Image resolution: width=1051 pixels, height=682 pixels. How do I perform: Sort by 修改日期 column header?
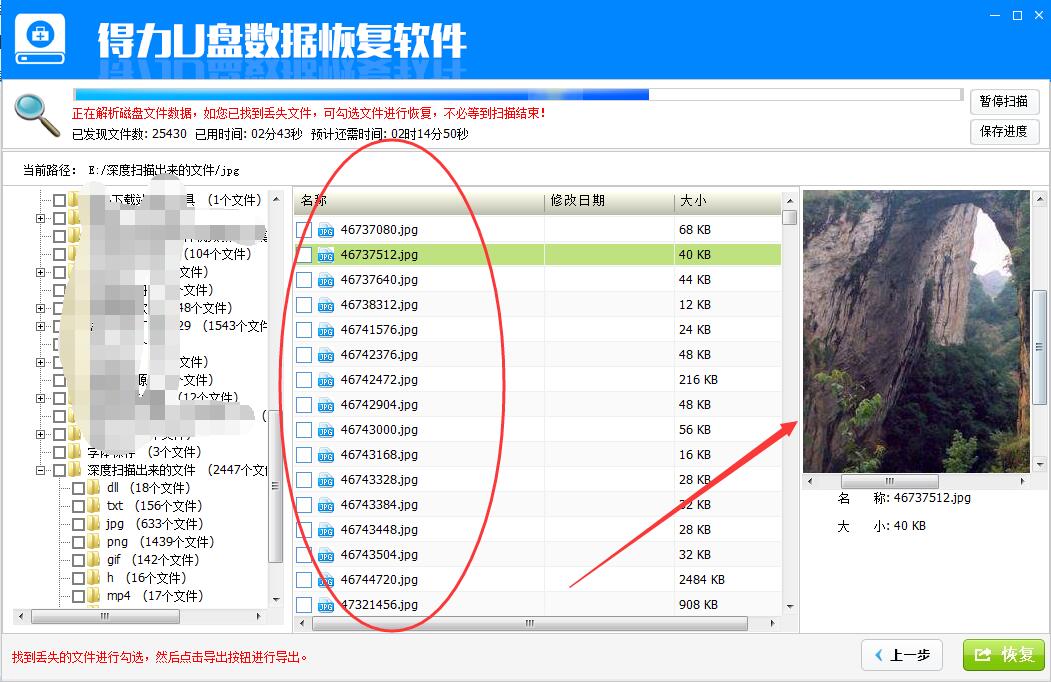[609, 201]
